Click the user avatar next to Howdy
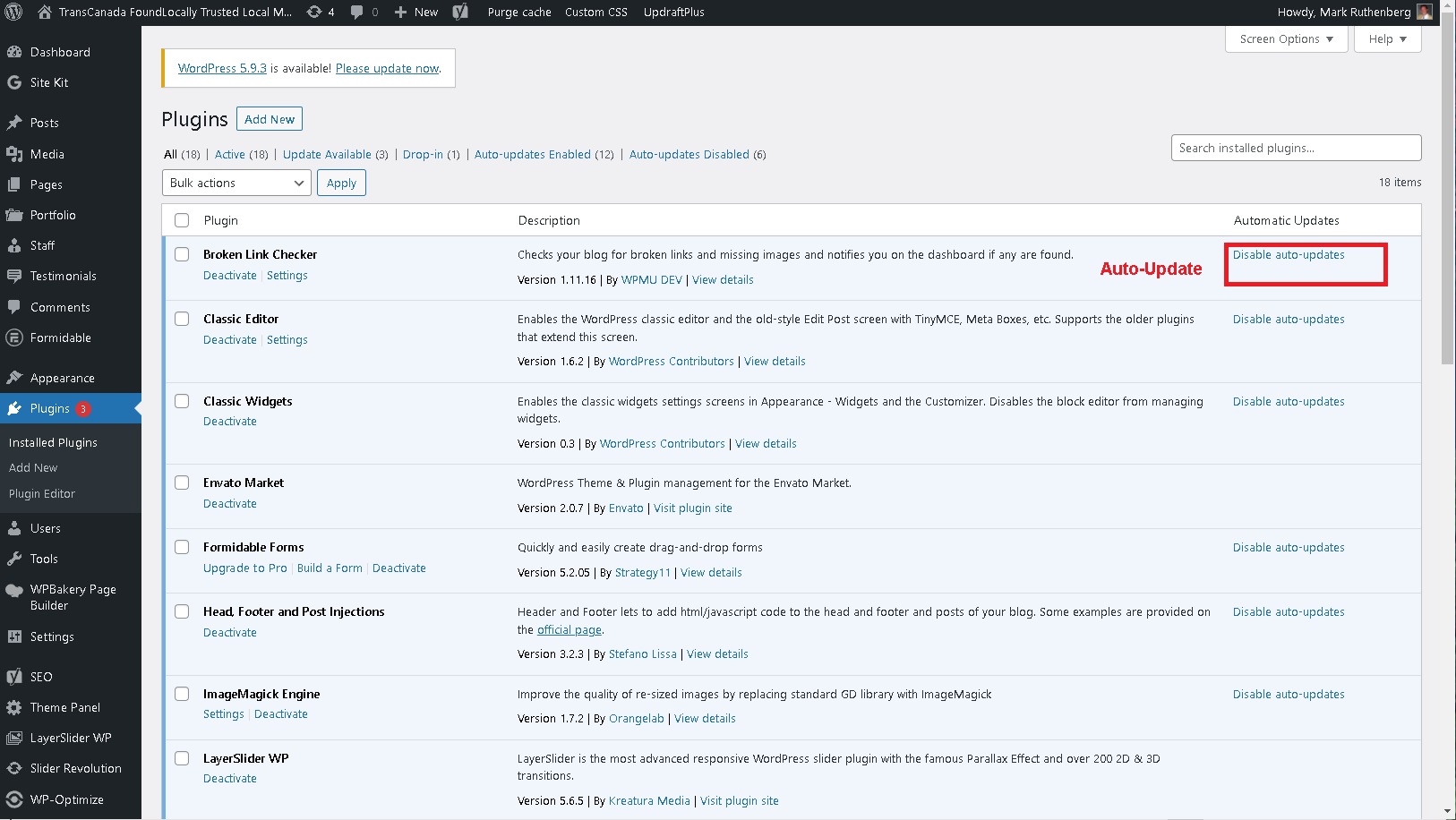 (1425, 13)
